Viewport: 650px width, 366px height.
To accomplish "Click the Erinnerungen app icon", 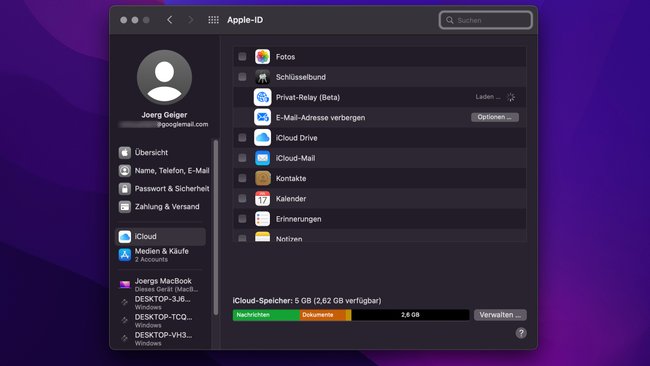I will 262,219.
